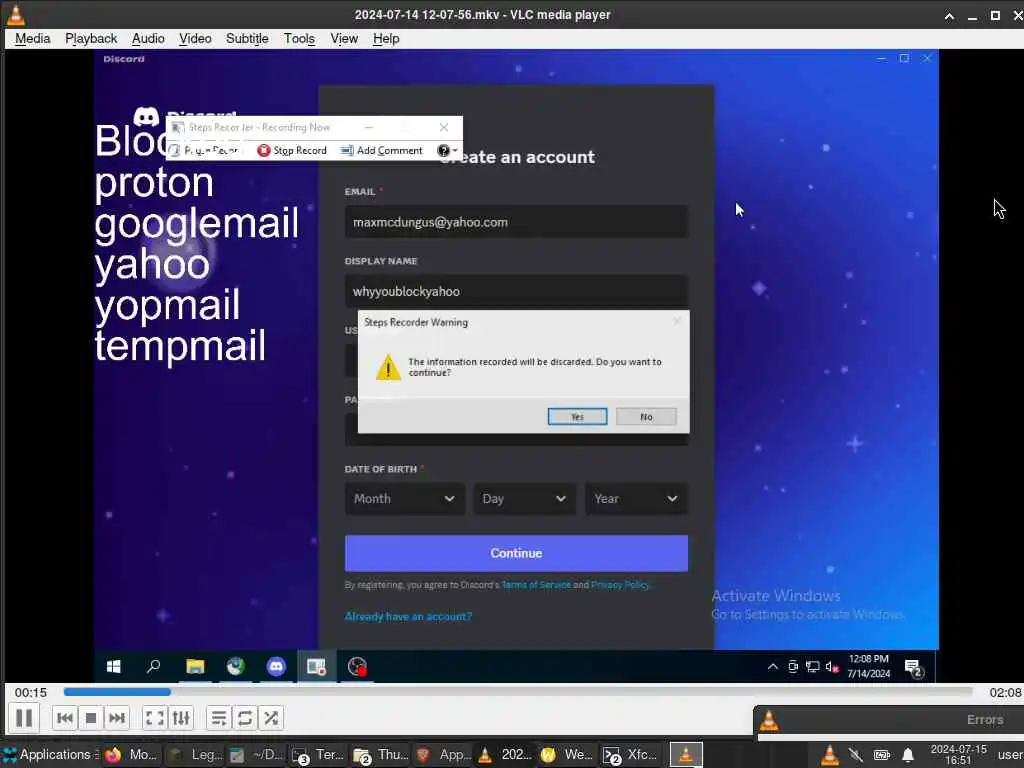The height and width of the screenshot is (768, 1024).
Task: Toggle VLC fullscreen mode
Action: pyautogui.click(x=155, y=718)
